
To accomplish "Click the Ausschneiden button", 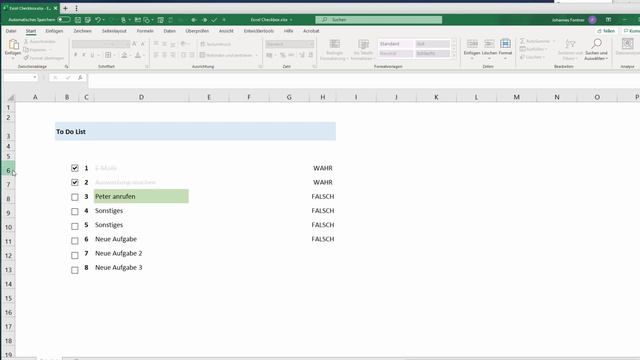I will tap(40, 42).
